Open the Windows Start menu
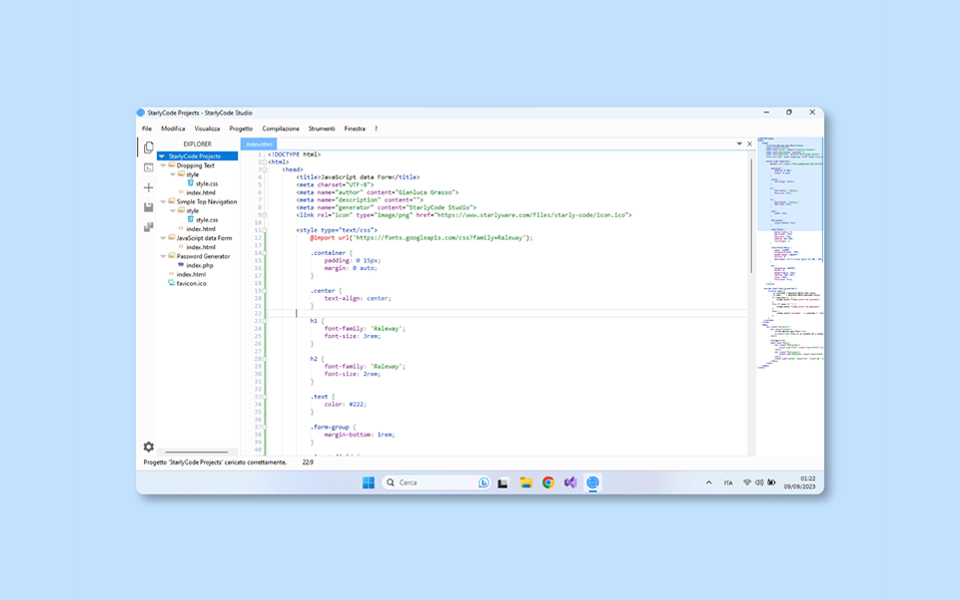This screenshot has width=960, height=600. pyautogui.click(x=368, y=482)
